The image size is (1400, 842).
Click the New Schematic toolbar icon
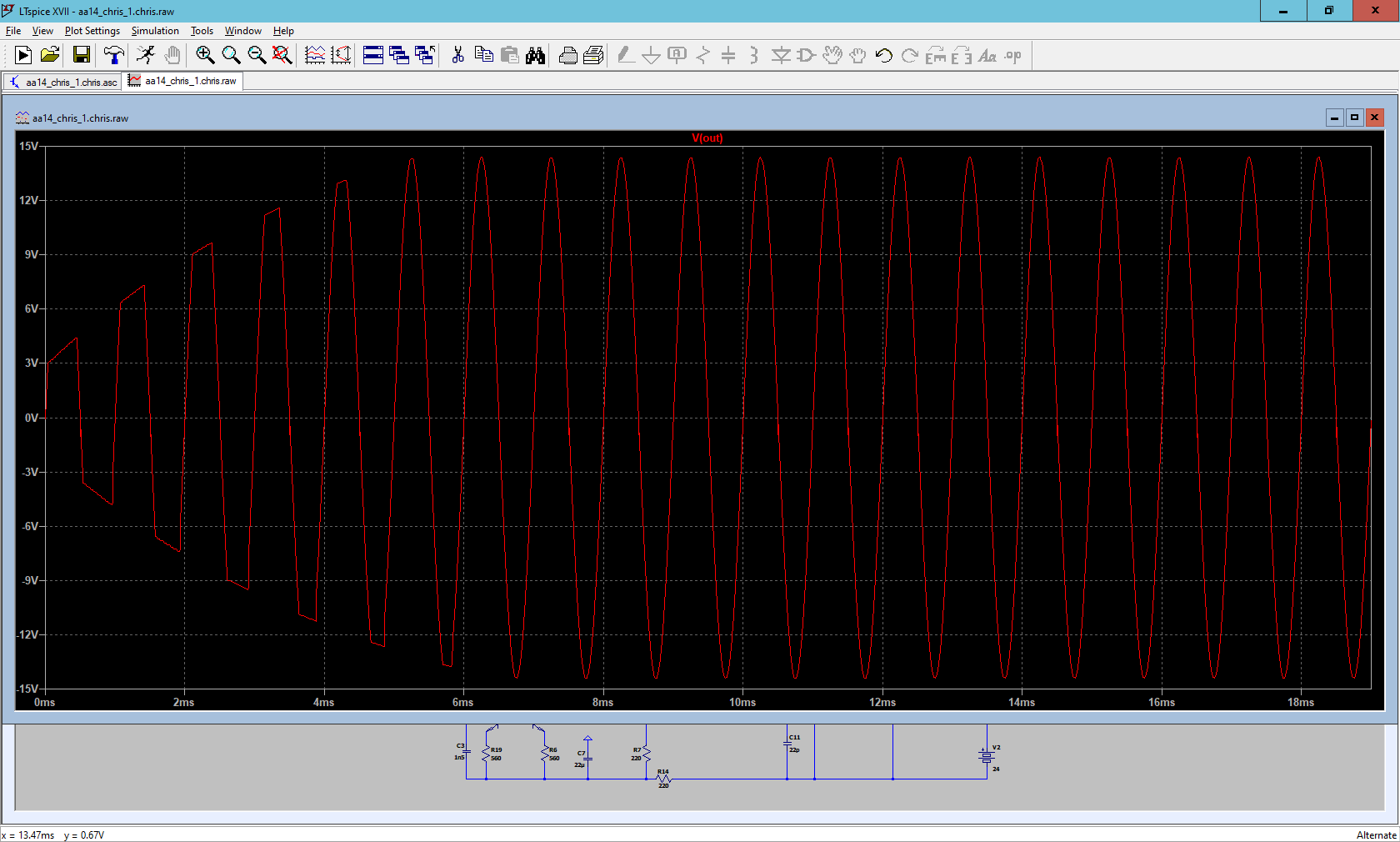coord(23,55)
